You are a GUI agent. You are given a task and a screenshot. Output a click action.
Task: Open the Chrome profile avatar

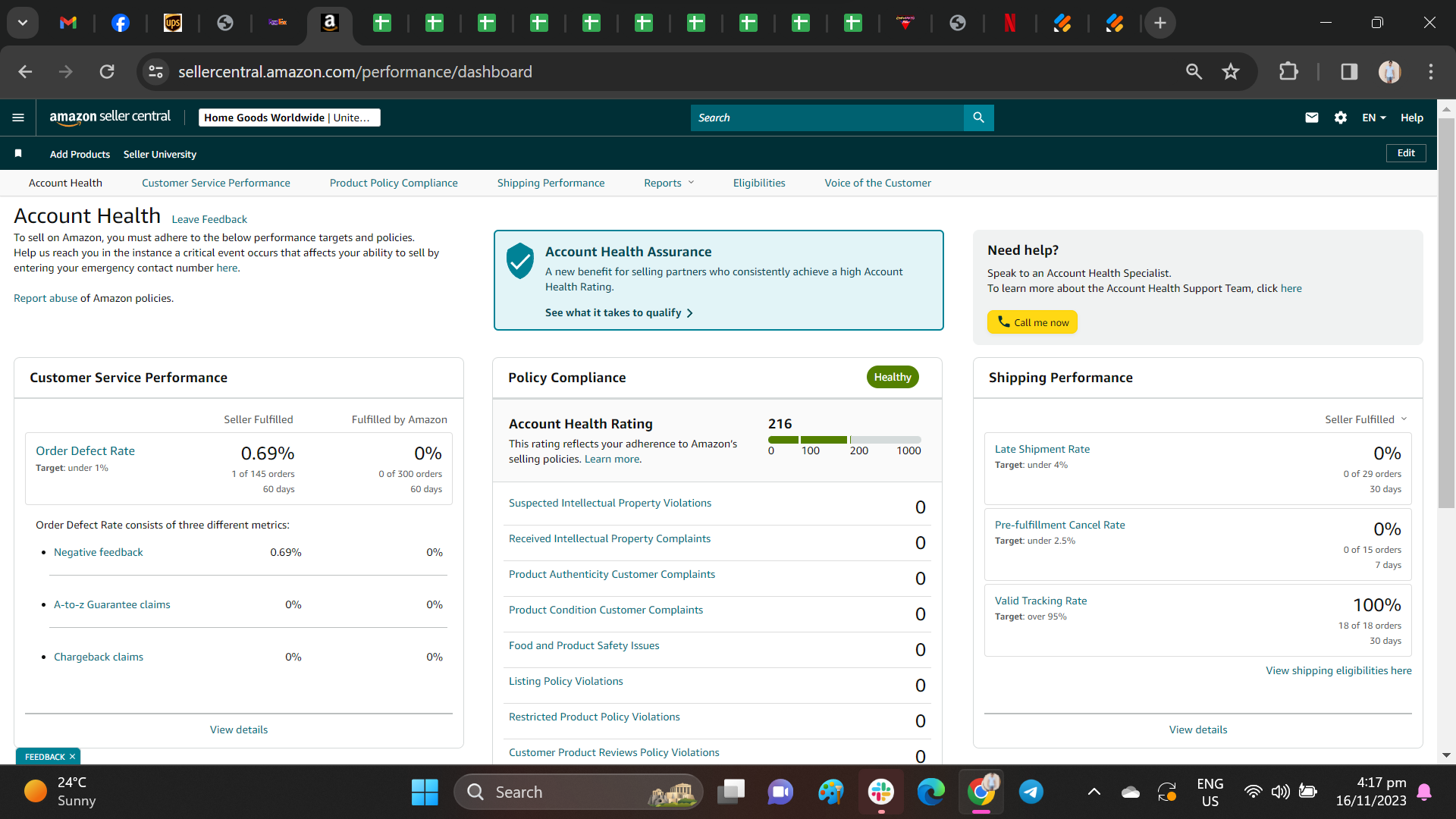point(1389,71)
